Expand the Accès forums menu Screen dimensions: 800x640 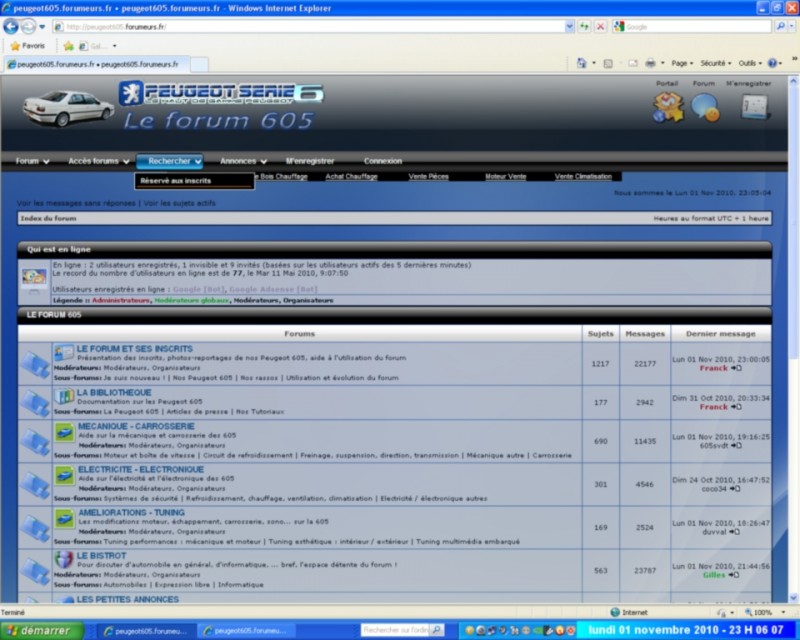point(98,161)
